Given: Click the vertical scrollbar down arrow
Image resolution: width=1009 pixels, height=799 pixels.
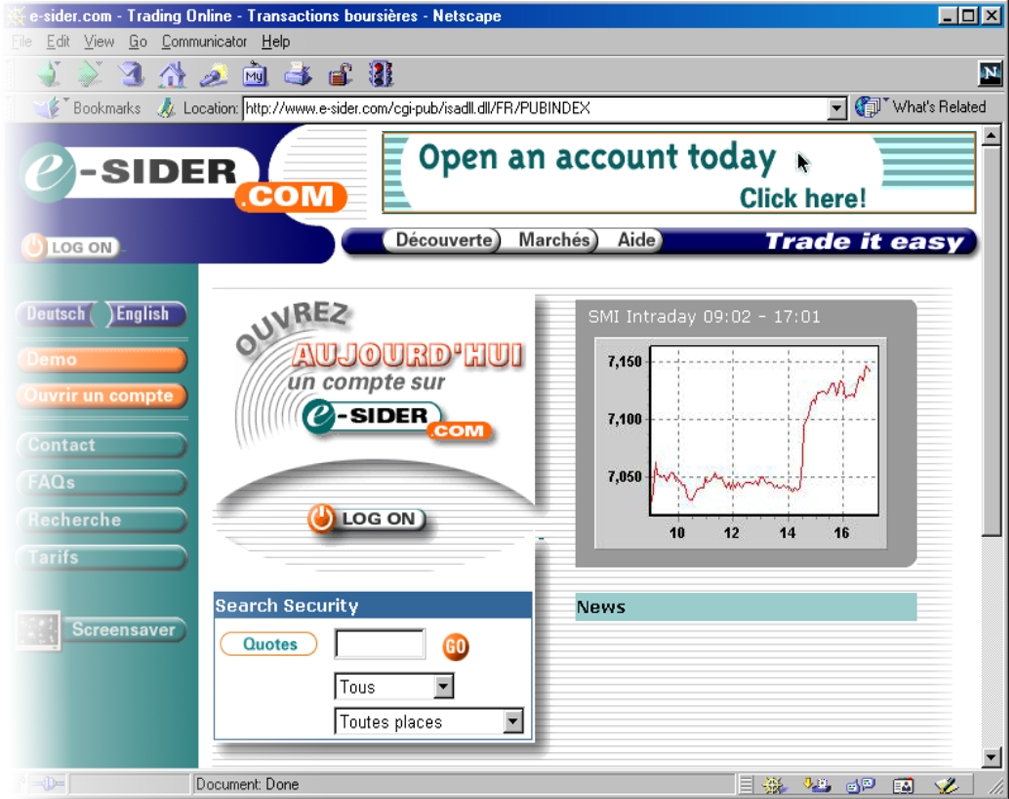Looking at the screenshot, I should (991, 757).
